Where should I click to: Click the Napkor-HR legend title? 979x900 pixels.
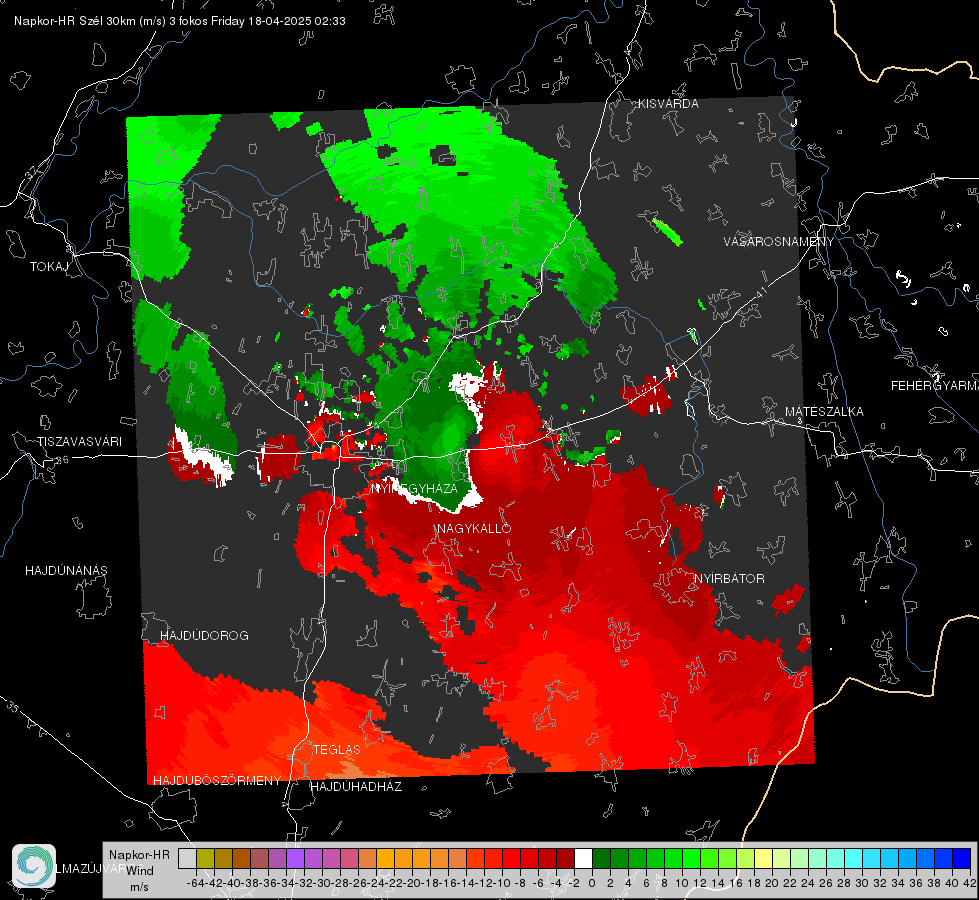tap(139, 854)
